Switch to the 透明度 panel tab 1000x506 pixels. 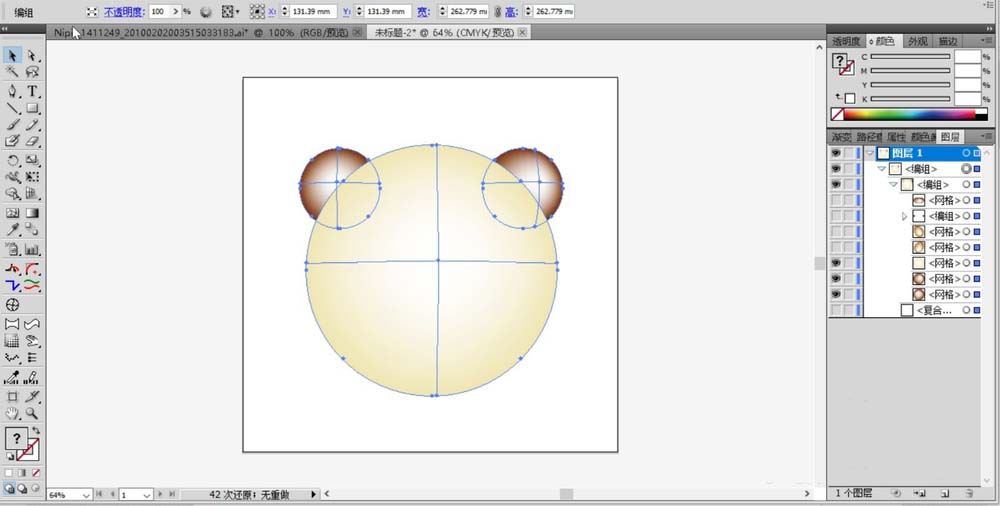coord(846,41)
